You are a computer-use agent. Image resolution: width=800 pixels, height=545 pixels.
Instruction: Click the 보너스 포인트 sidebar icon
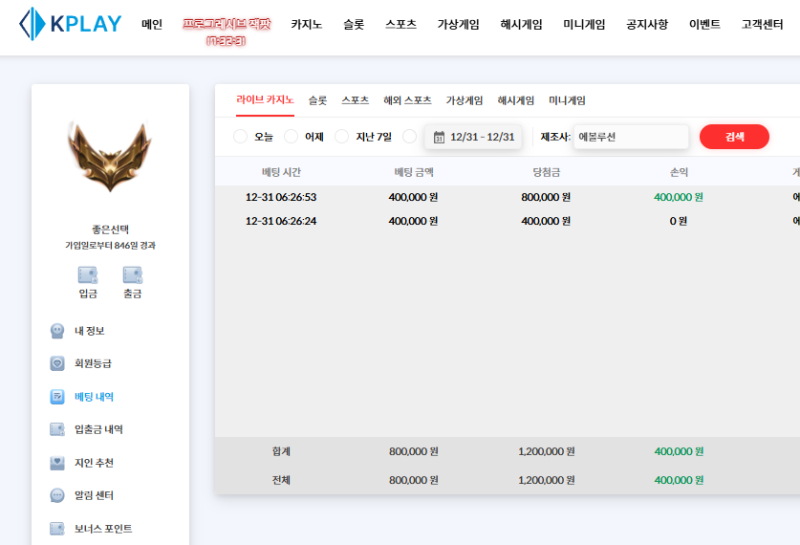(58, 529)
